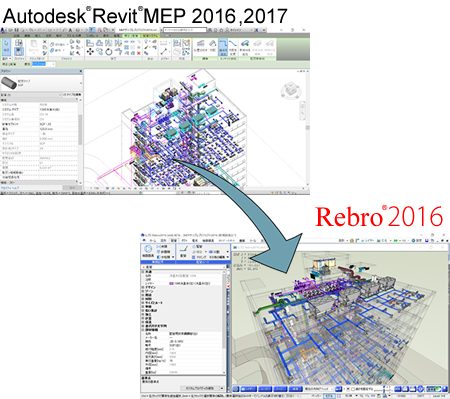Open the element type dropdown atop Rebro properties
The image size is (450, 399).
coord(185,267)
